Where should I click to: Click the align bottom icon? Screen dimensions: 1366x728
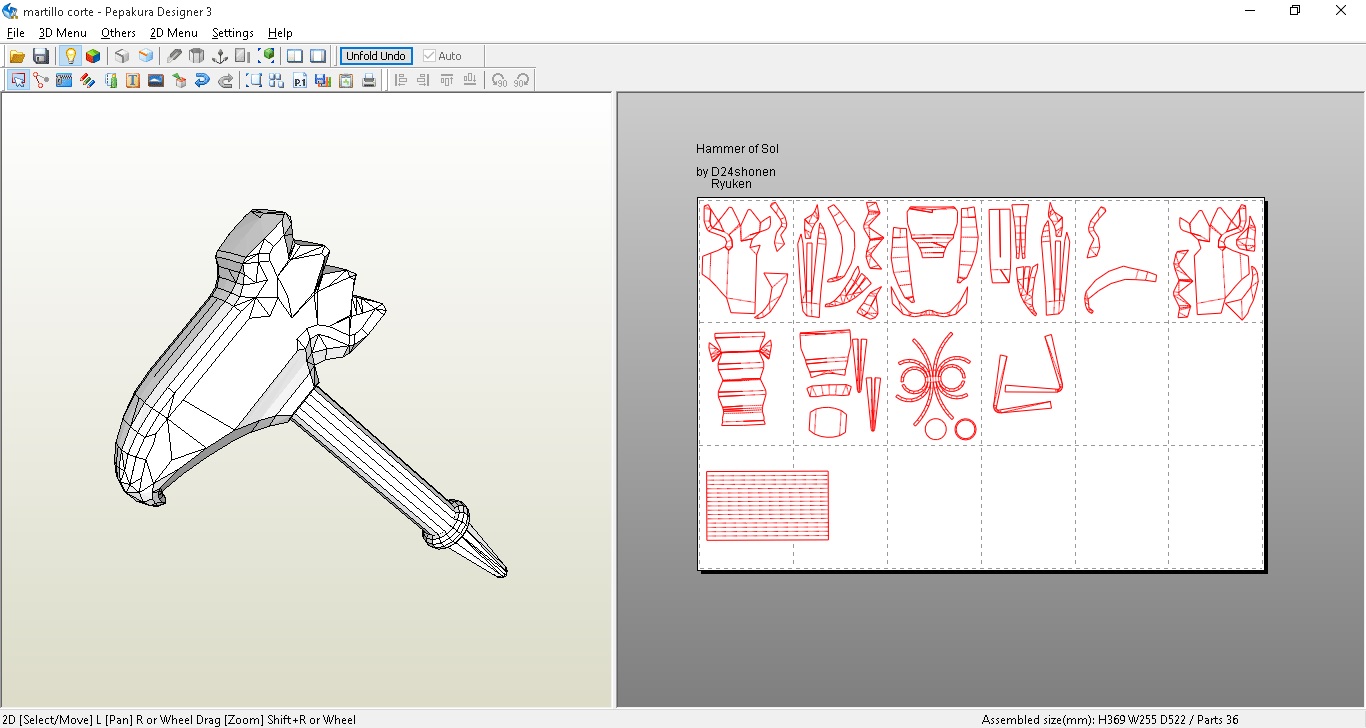point(469,80)
